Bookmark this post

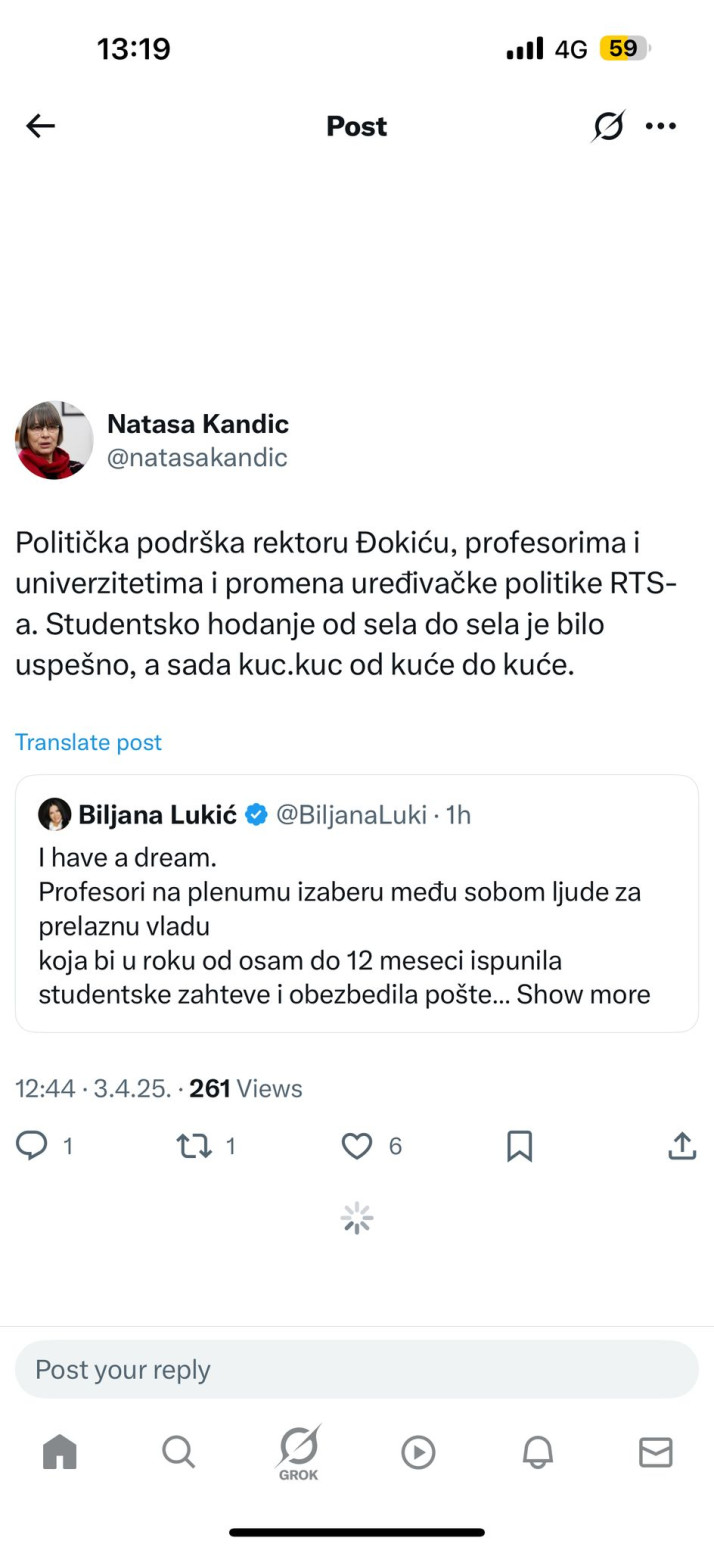click(x=519, y=1146)
